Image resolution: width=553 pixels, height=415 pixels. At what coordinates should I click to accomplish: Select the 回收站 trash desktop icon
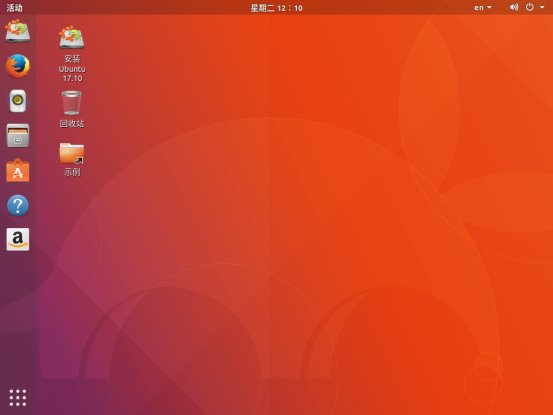tap(72, 109)
